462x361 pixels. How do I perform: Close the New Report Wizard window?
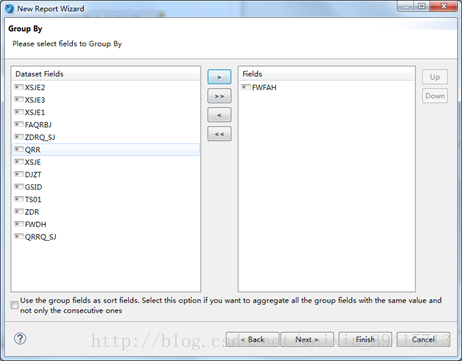tap(444, 6)
